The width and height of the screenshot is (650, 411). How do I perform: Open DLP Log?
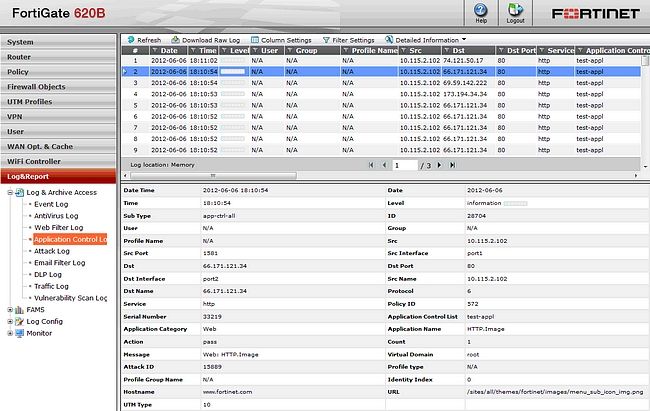pyautogui.click(x=48, y=274)
